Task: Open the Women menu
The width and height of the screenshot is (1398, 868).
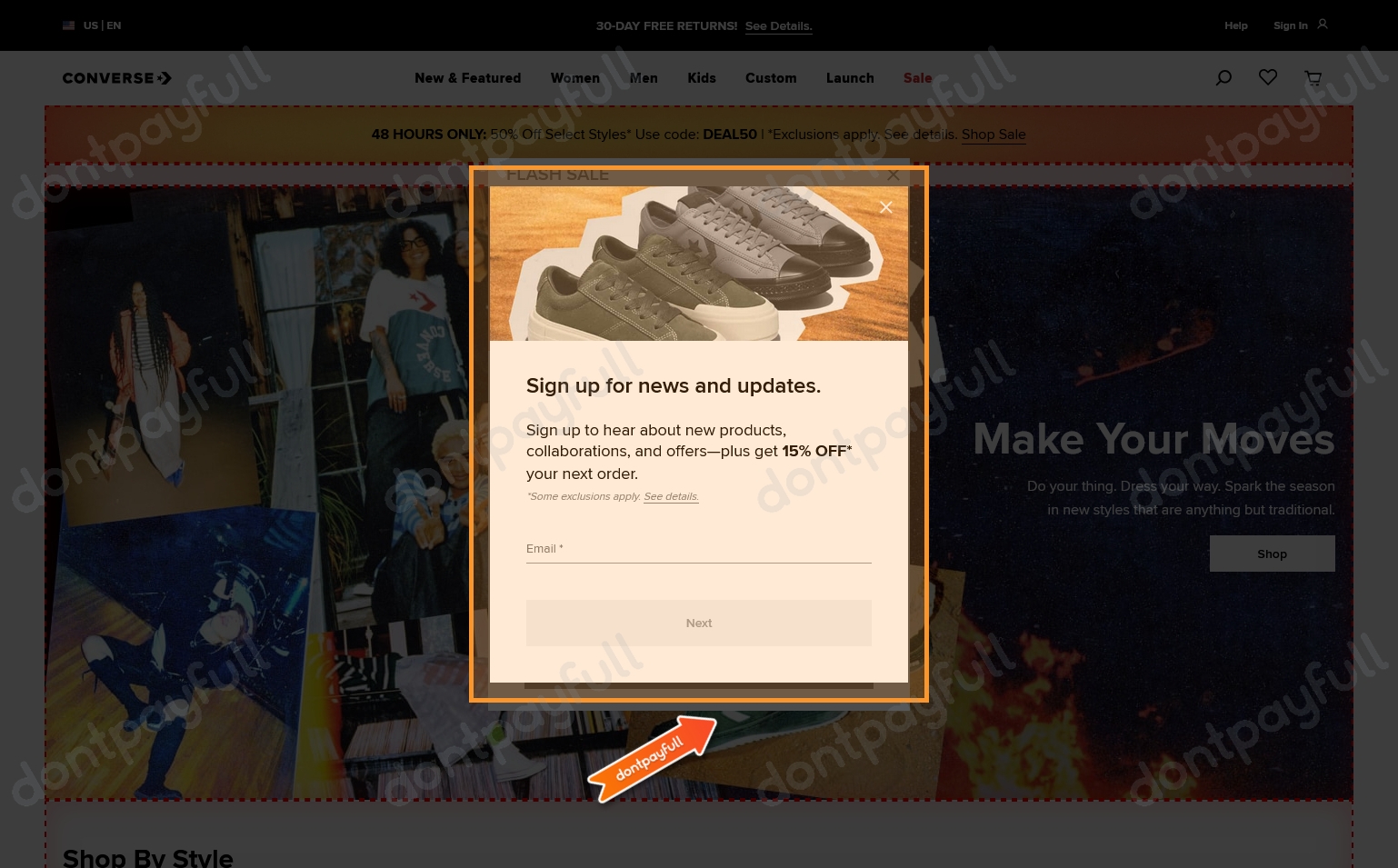Action: (575, 78)
